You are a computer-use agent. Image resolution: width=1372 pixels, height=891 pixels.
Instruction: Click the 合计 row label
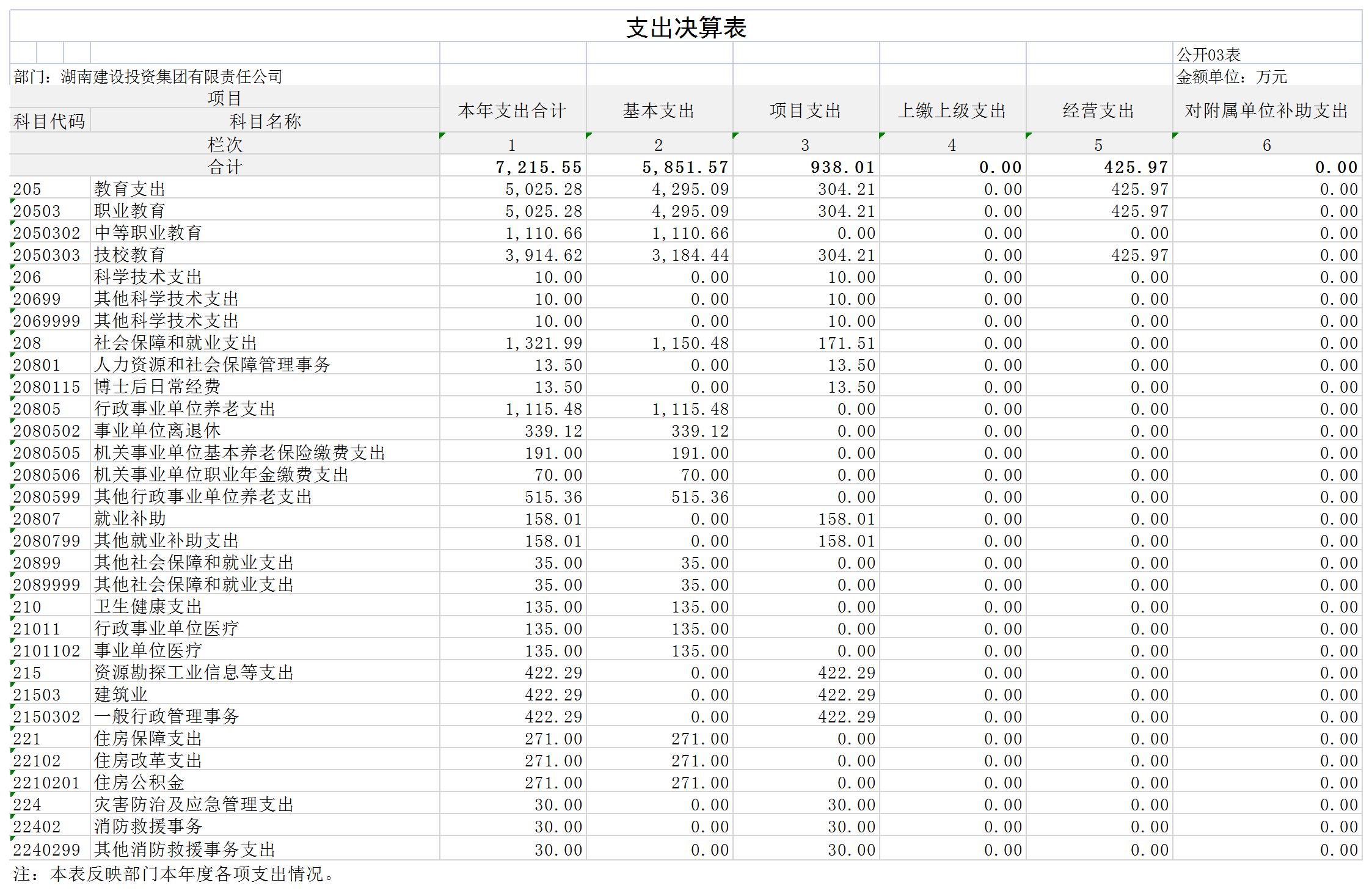click(224, 166)
